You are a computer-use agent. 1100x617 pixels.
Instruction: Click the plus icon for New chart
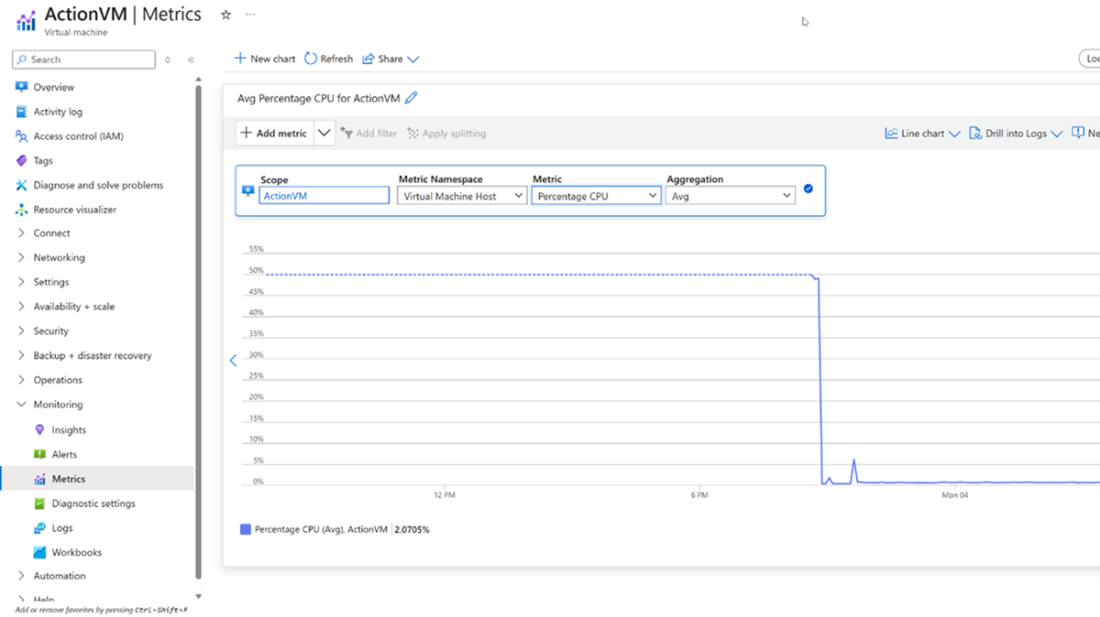point(240,58)
